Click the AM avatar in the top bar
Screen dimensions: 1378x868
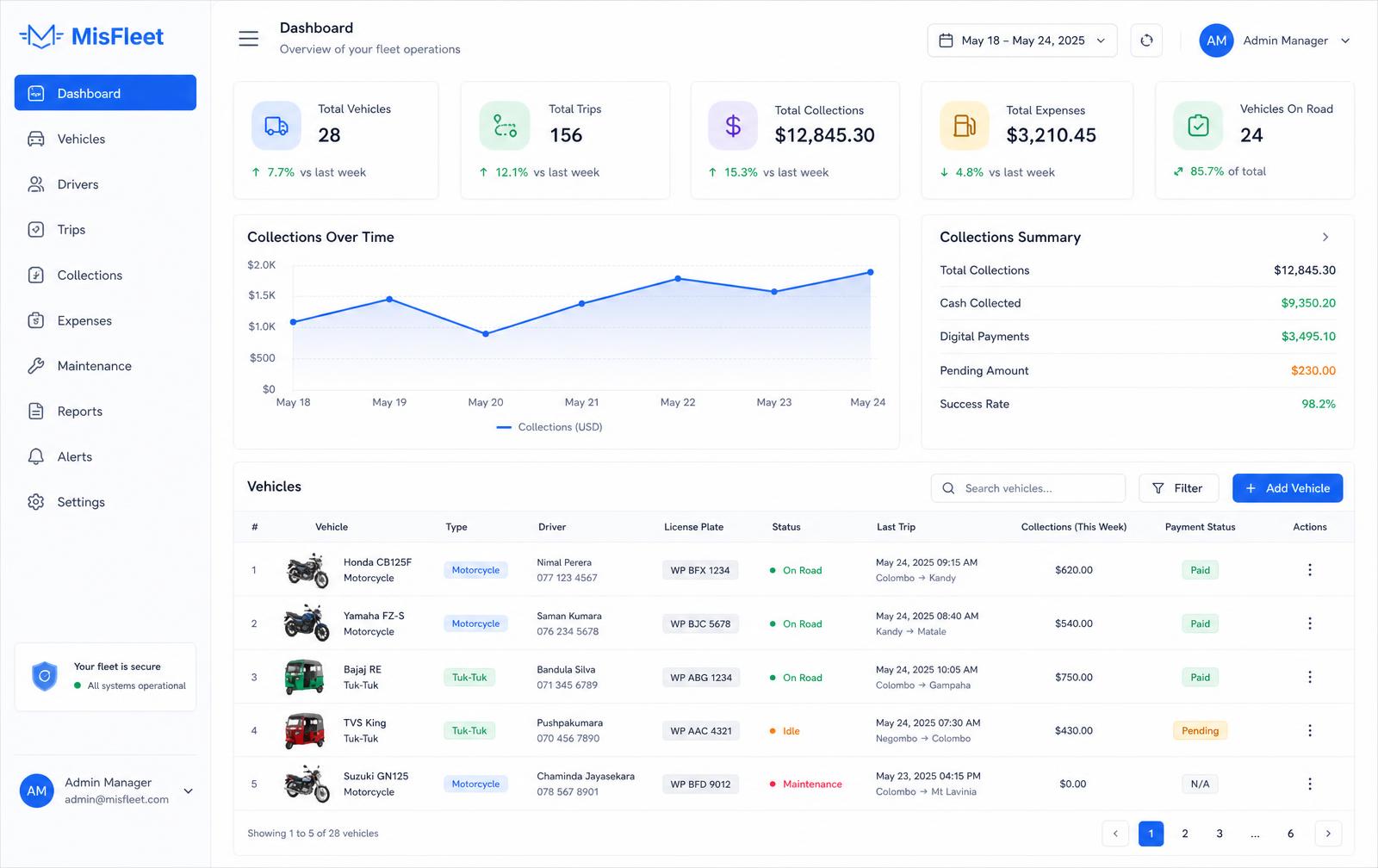click(1216, 40)
